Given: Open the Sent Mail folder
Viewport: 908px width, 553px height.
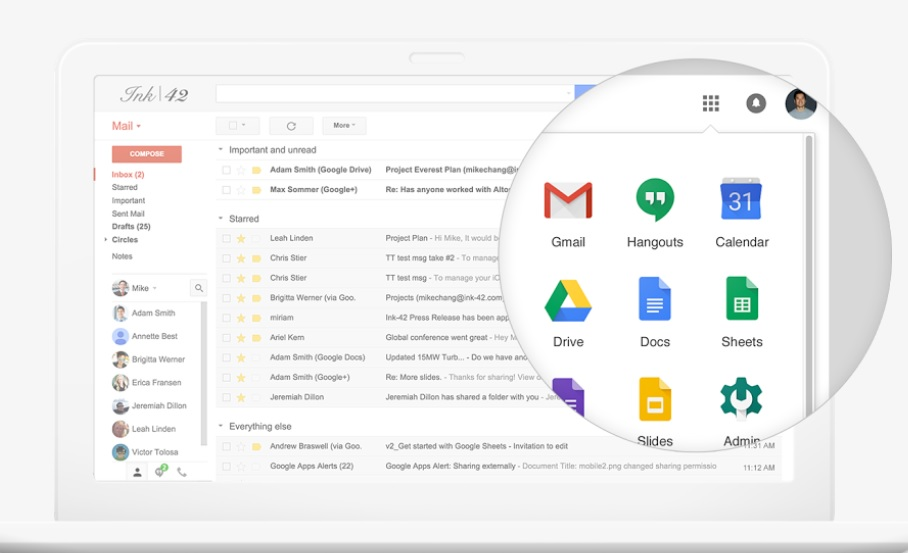Looking at the screenshot, I should coord(128,214).
